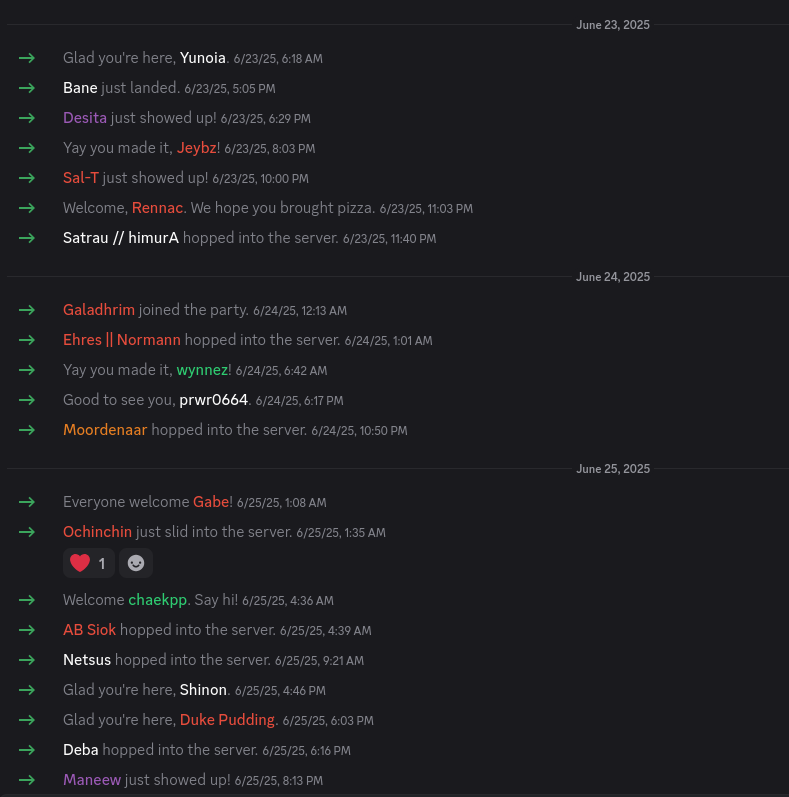The width and height of the screenshot is (789, 797).
Task: Open Ehres || Normann profile
Action: pos(122,340)
